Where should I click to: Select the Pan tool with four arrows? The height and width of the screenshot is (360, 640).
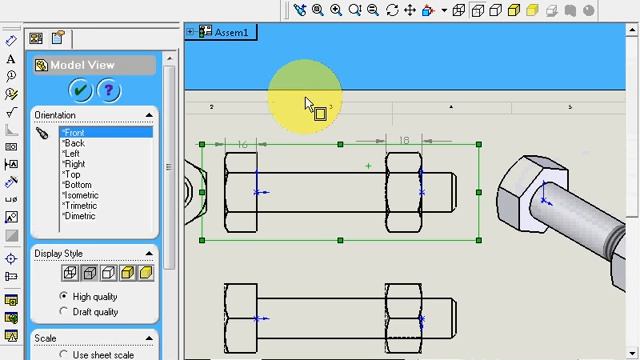410,10
